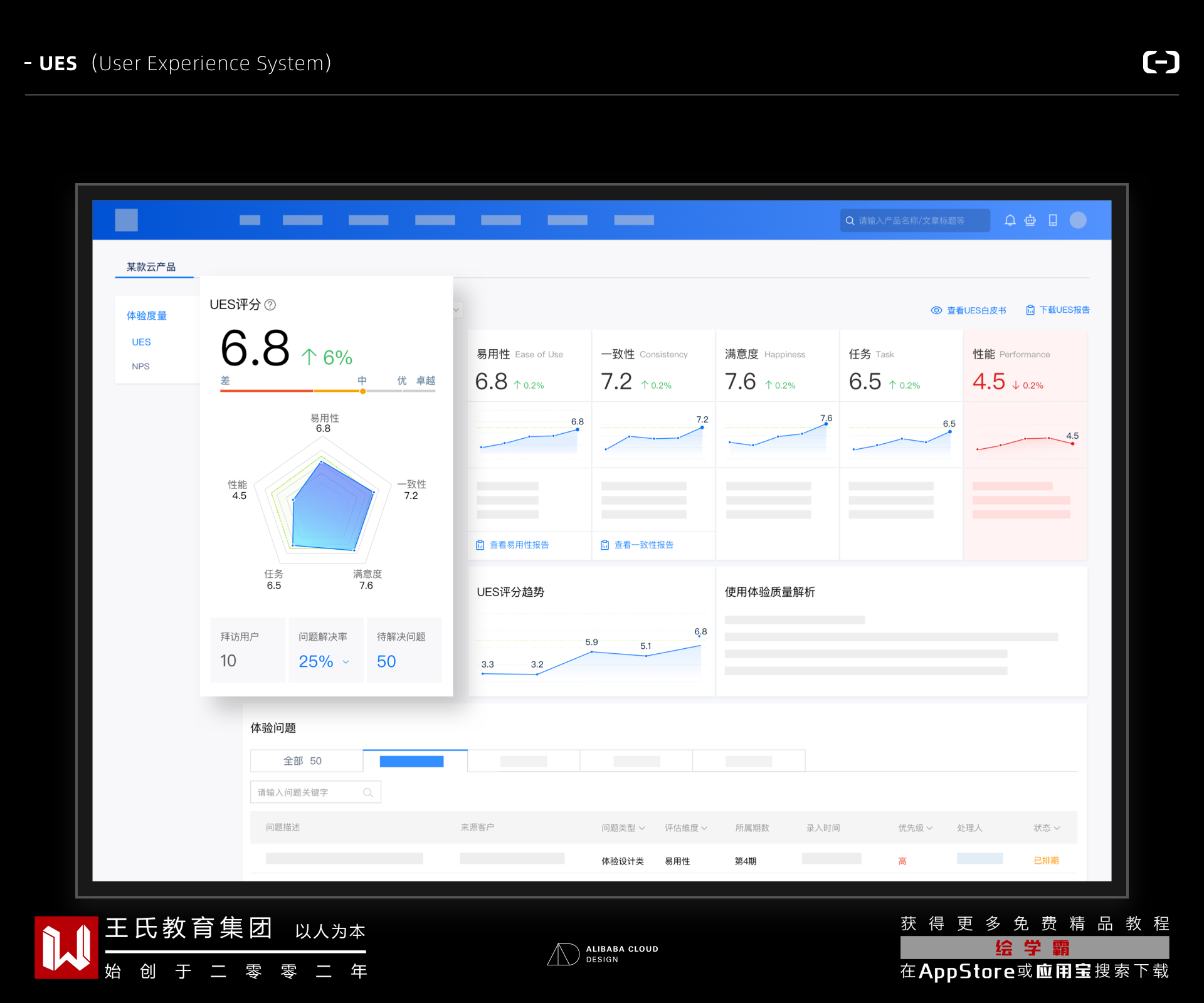The width and height of the screenshot is (1204, 1003).
Task: Switch to 某款云产品 tab
Action: click(x=151, y=267)
